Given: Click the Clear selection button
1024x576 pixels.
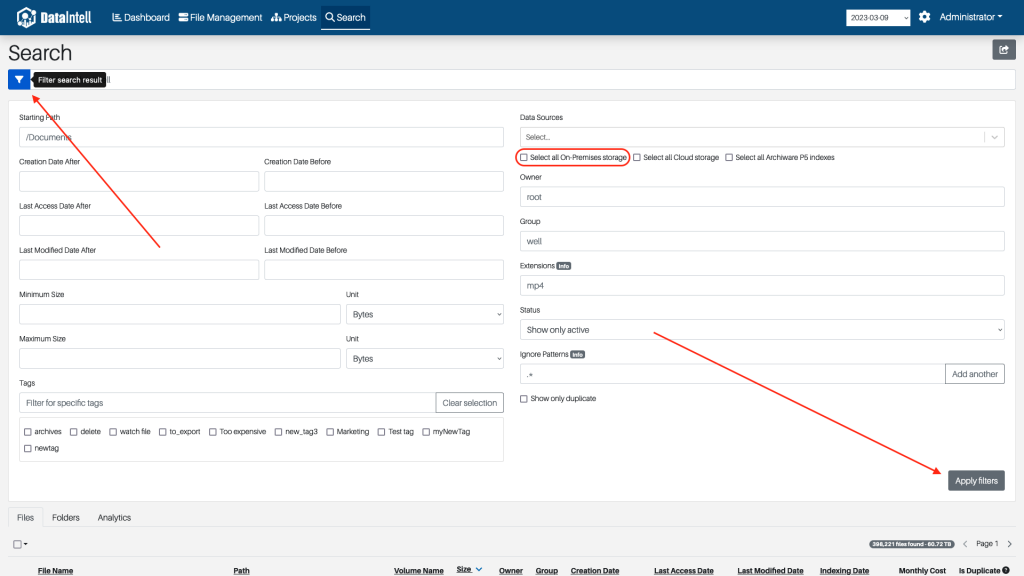Looking at the screenshot, I should (x=470, y=403).
